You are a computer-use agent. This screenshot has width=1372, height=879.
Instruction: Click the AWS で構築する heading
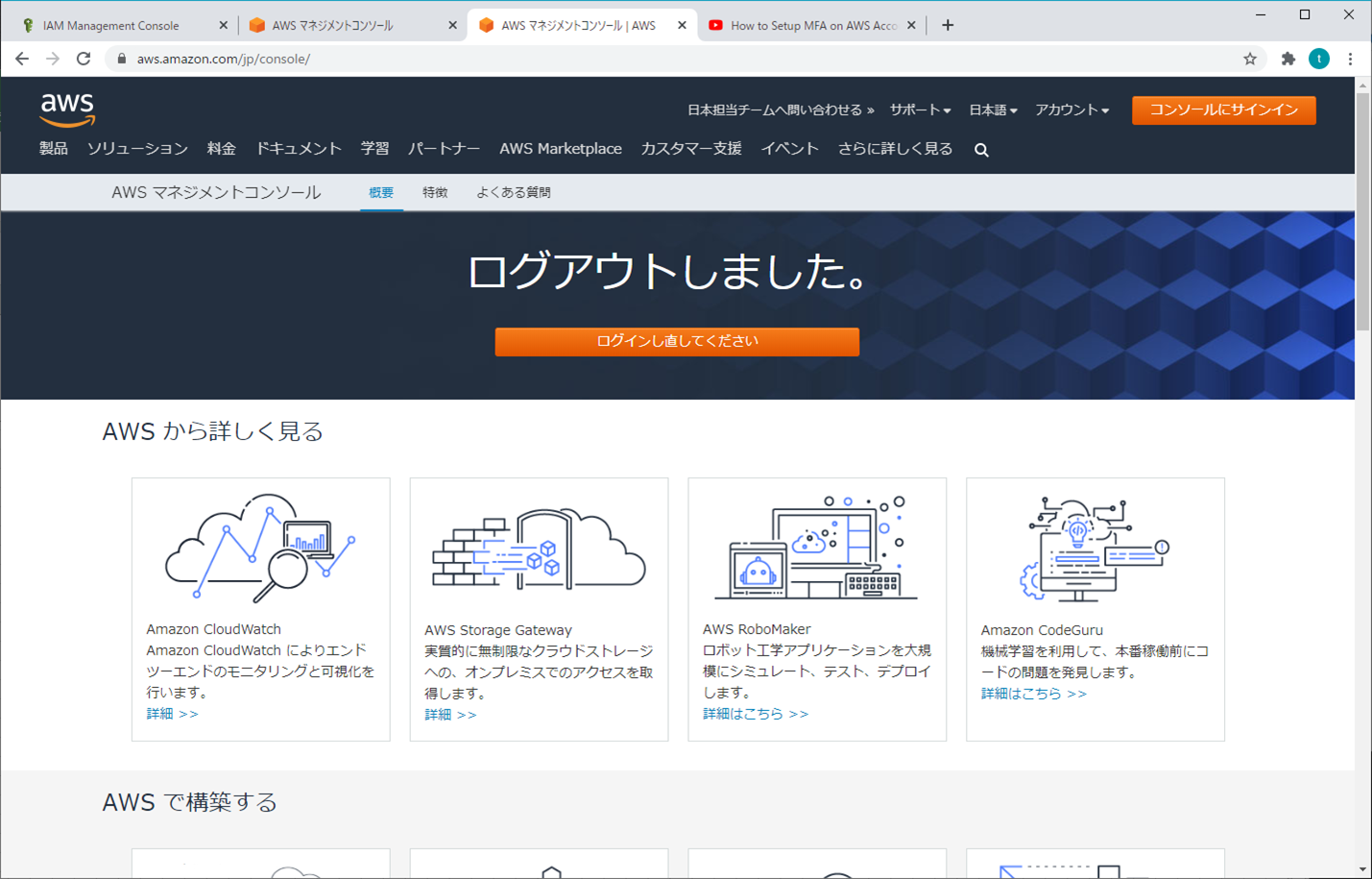[x=190, y=802]
